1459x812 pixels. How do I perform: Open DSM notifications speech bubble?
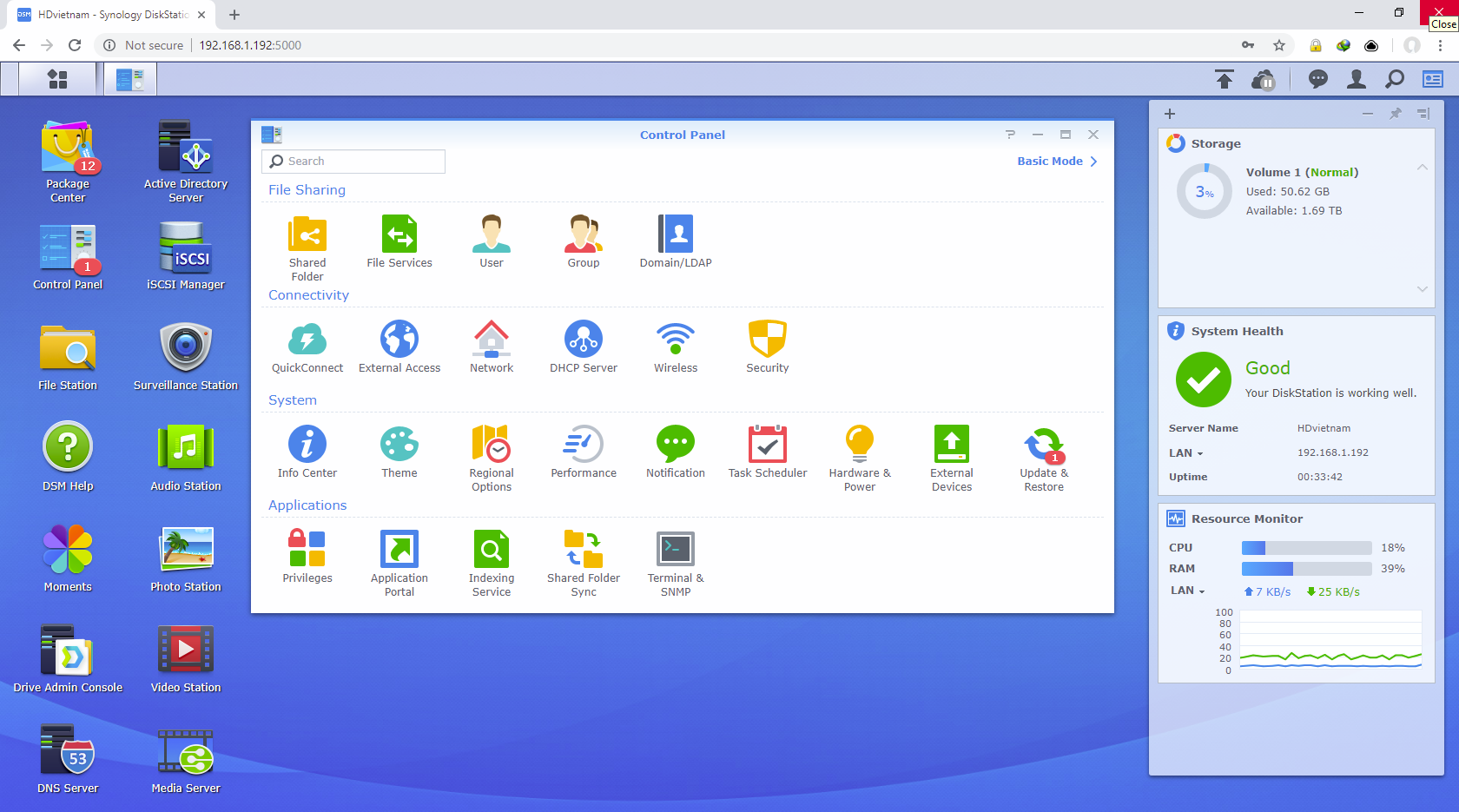[1318, 80]
